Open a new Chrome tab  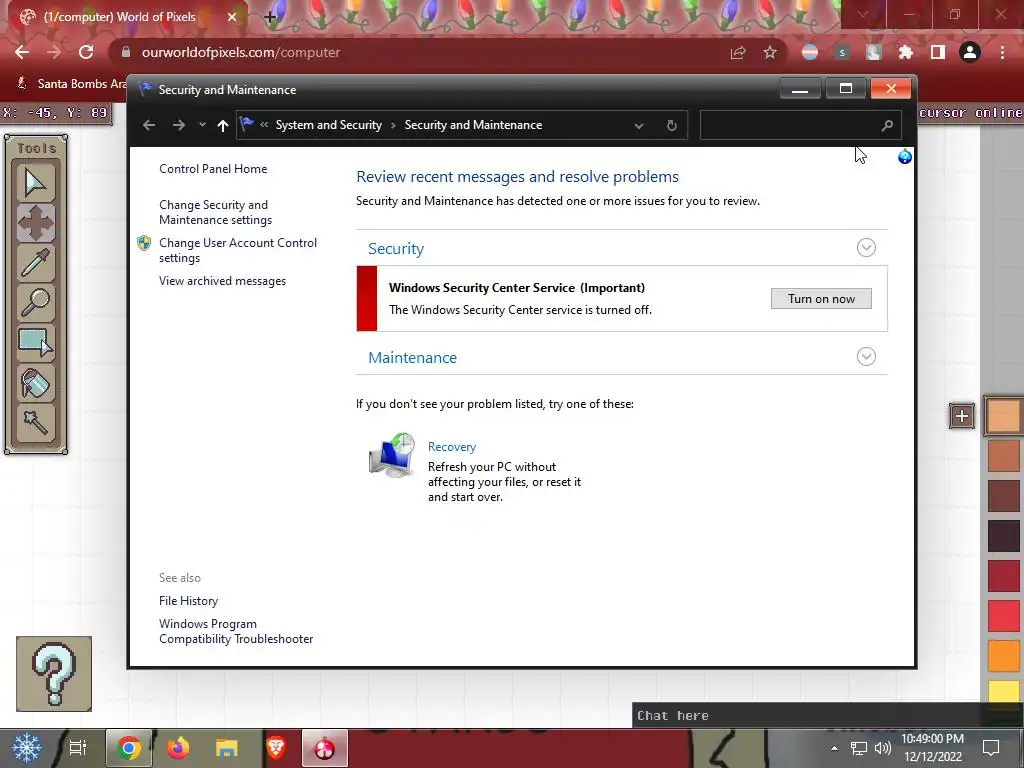[x=270, y=17]
